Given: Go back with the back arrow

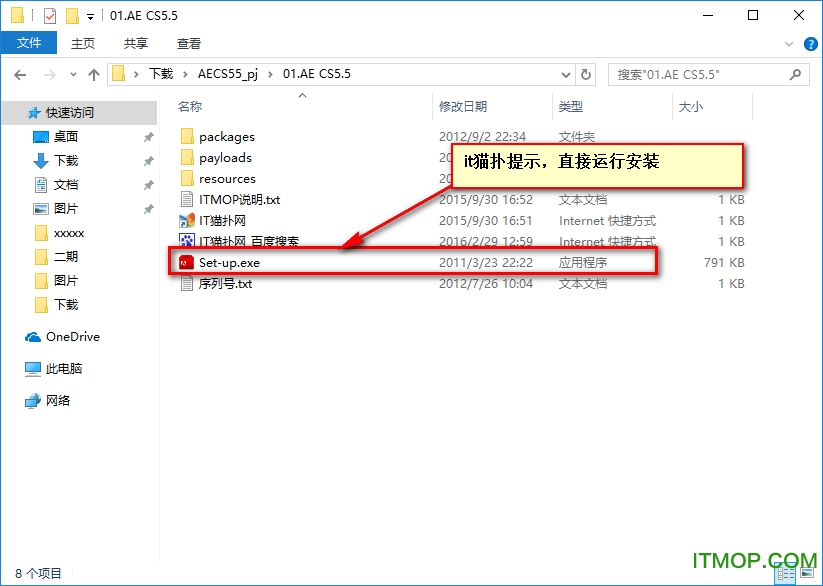Looking at the screenshot, I should [20, 75].
